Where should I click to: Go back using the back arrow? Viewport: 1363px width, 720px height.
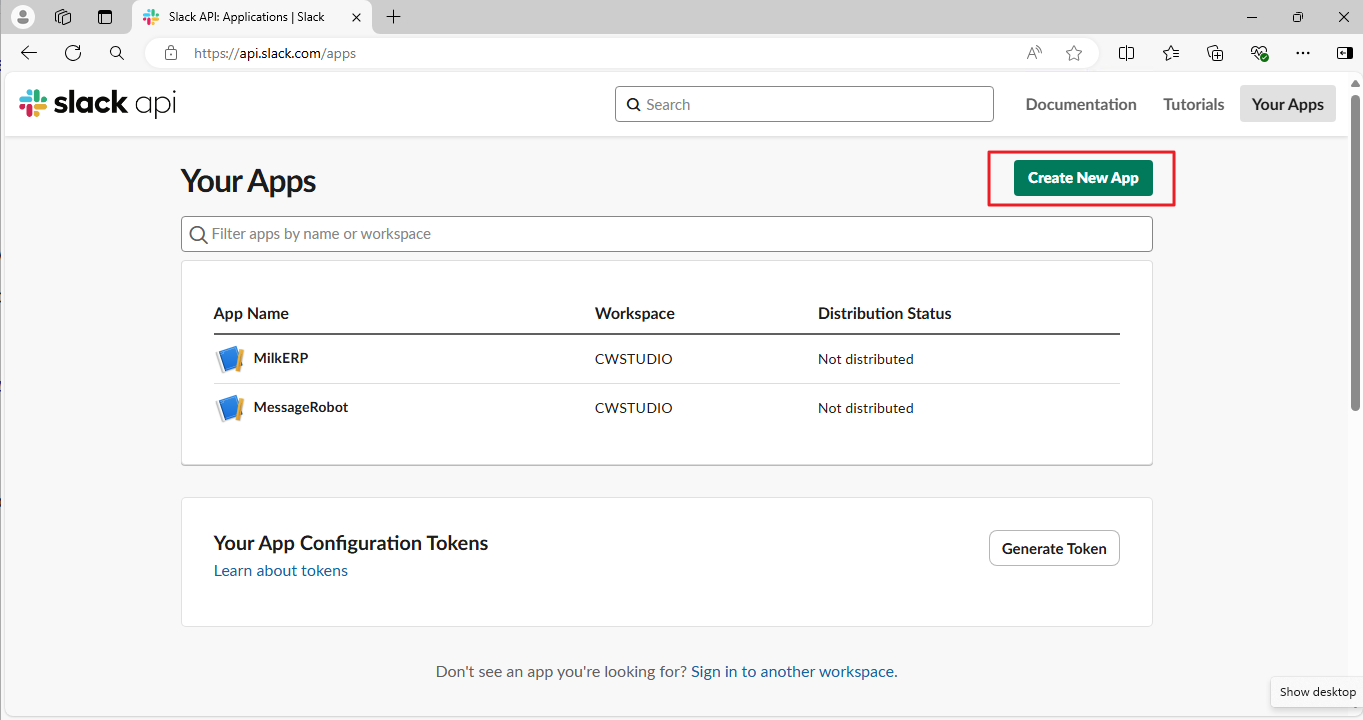point(29,53)
